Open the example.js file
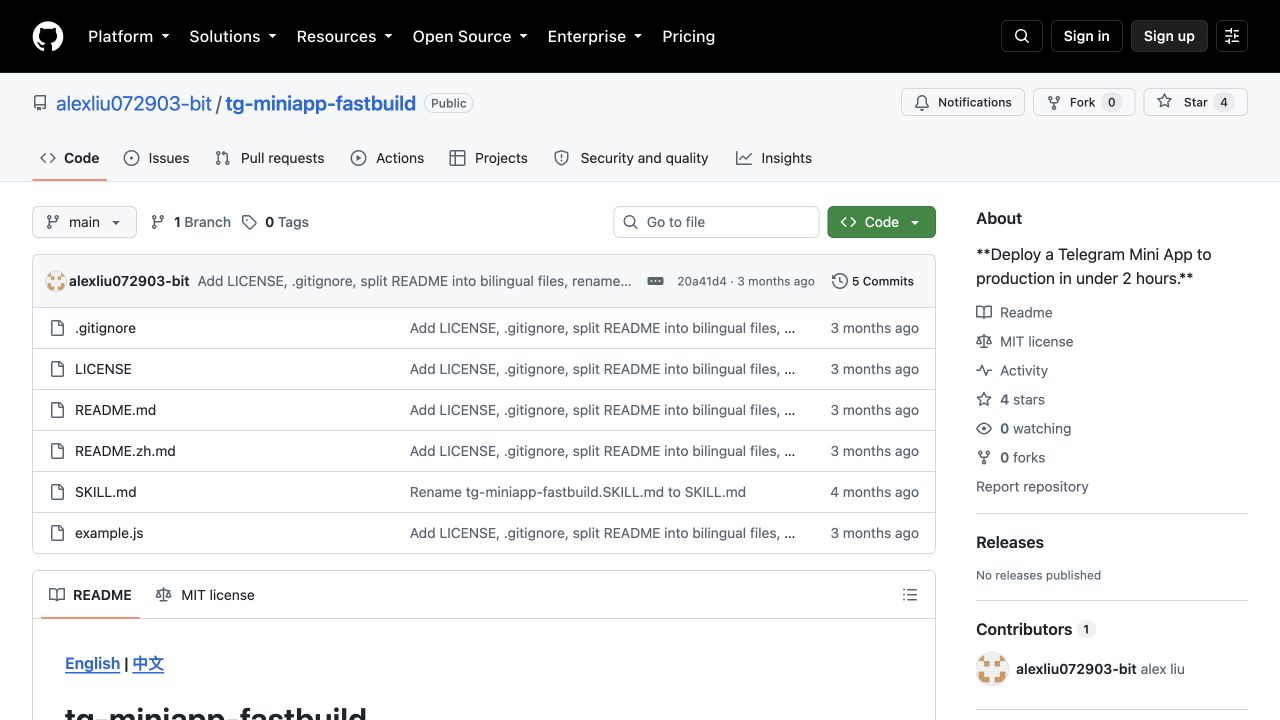Image resolution: width=1280 pixels, height=720 pixels. point(109,533)
